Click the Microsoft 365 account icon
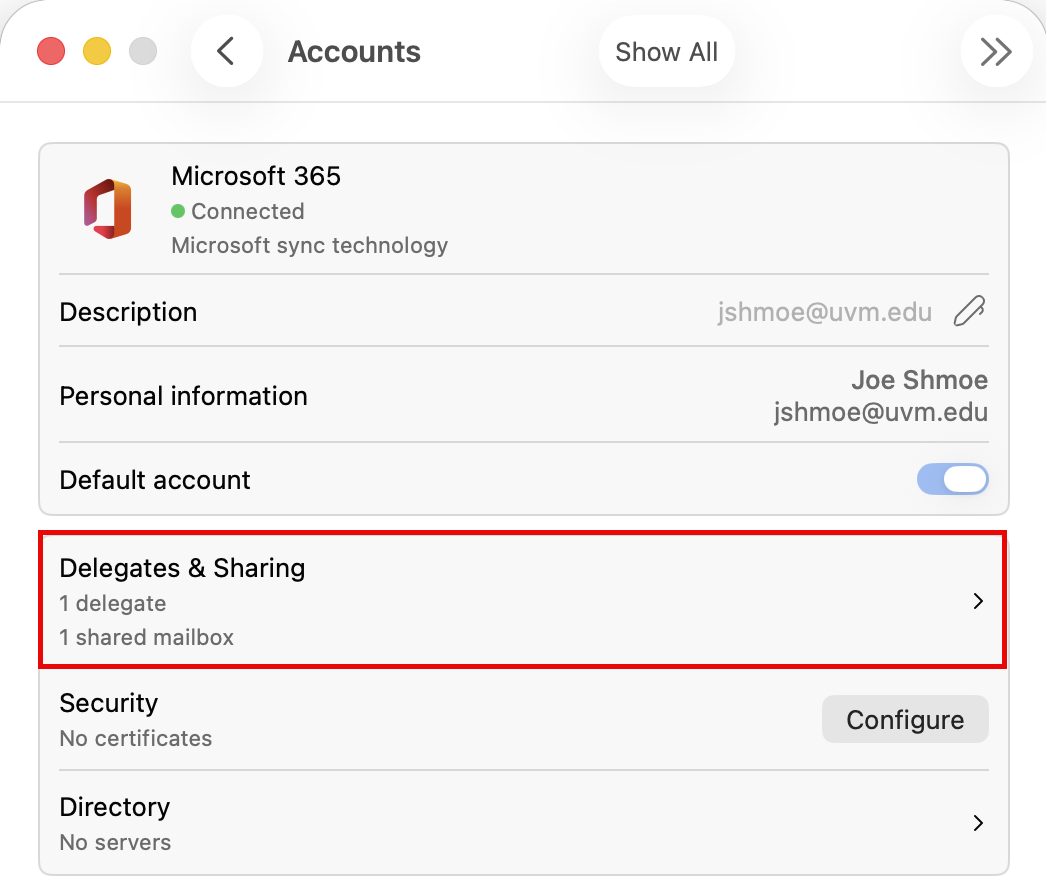Image resolution: width=1046 pixels, height=891 pixels. coord(108,209)
